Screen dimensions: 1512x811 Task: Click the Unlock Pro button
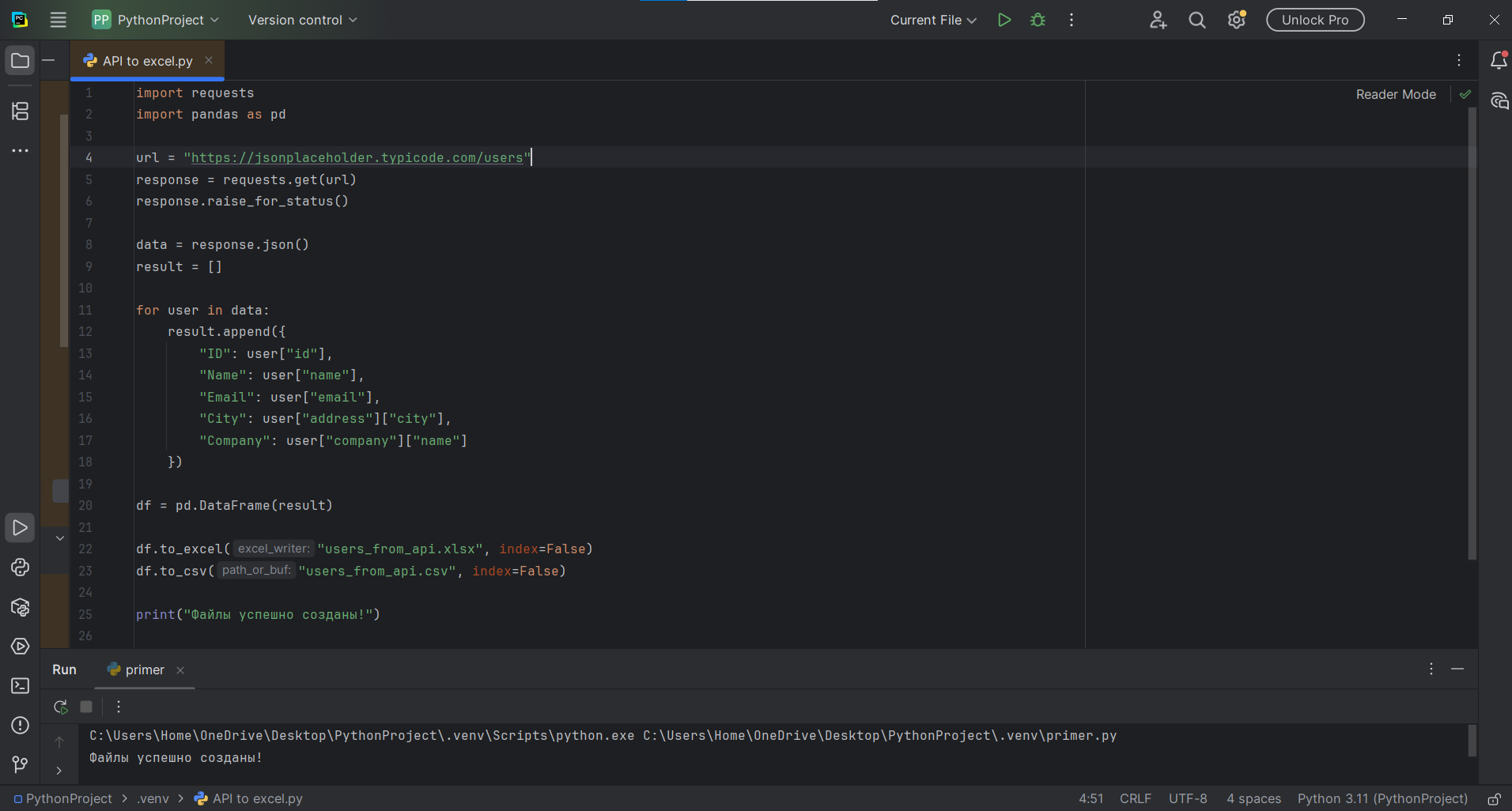[1314, 20]
